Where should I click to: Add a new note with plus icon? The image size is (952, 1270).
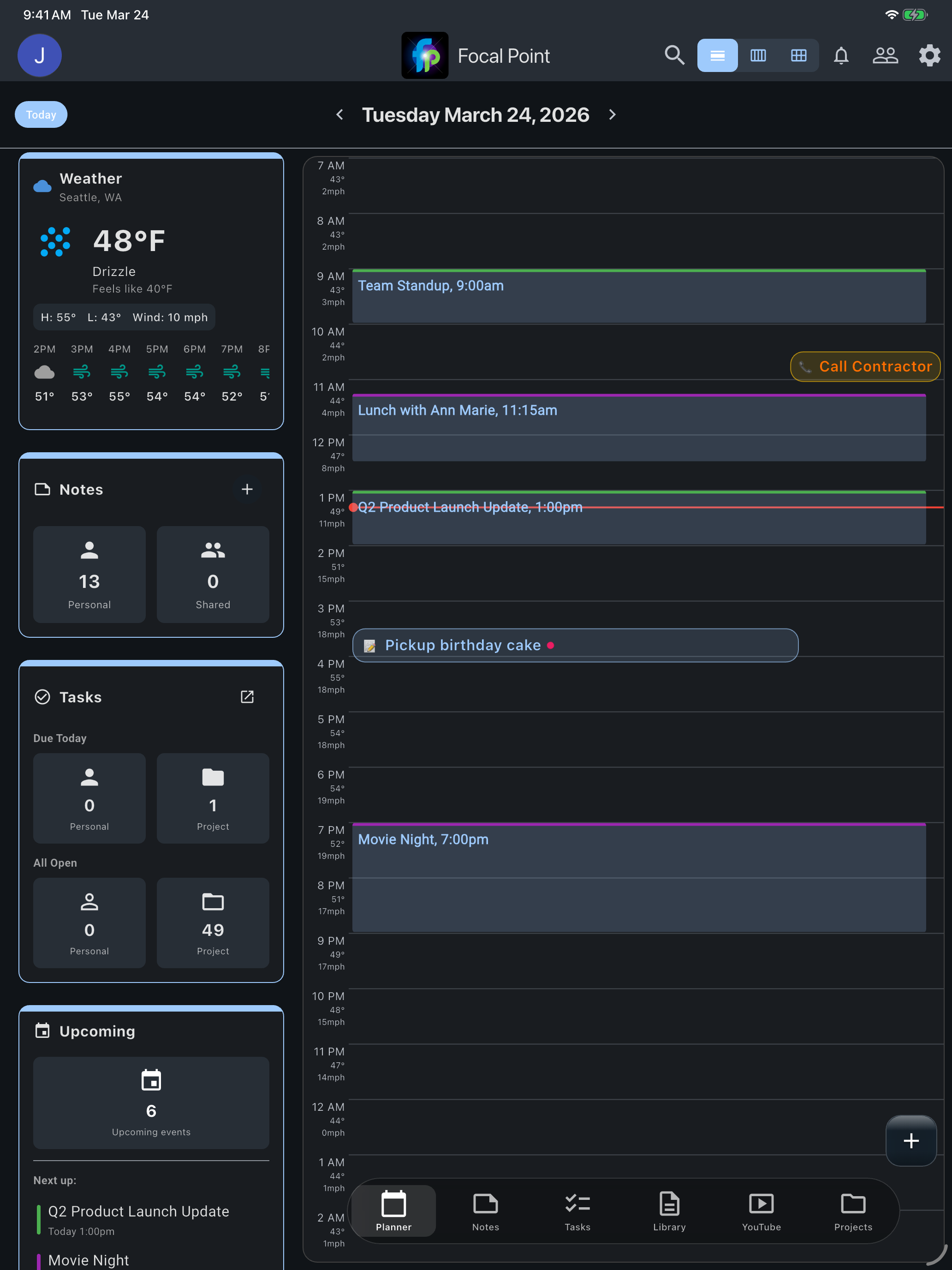point(247,489)
